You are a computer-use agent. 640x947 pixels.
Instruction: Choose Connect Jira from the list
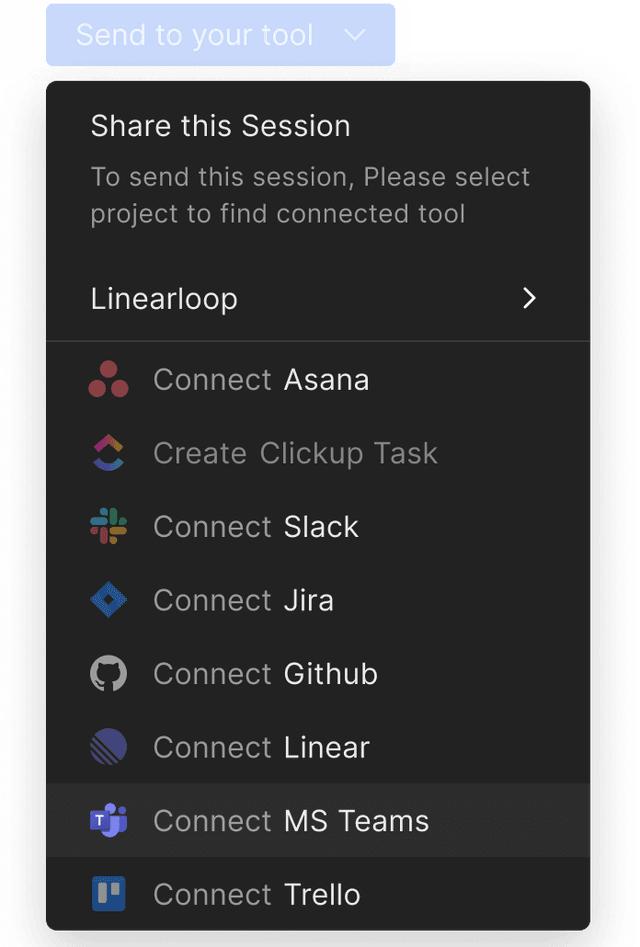pos(243,600)
